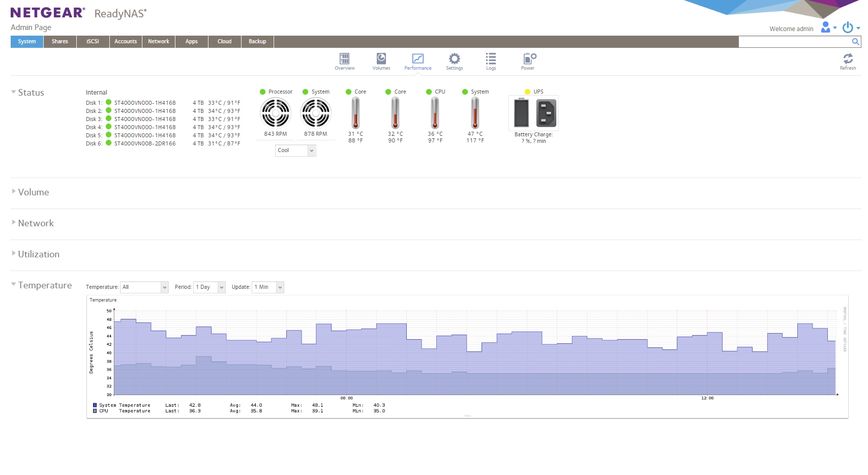The width and height of the screenshot is (868, 475).
Task: Click the power shutdown icon at top right
Action: point(848,28)
